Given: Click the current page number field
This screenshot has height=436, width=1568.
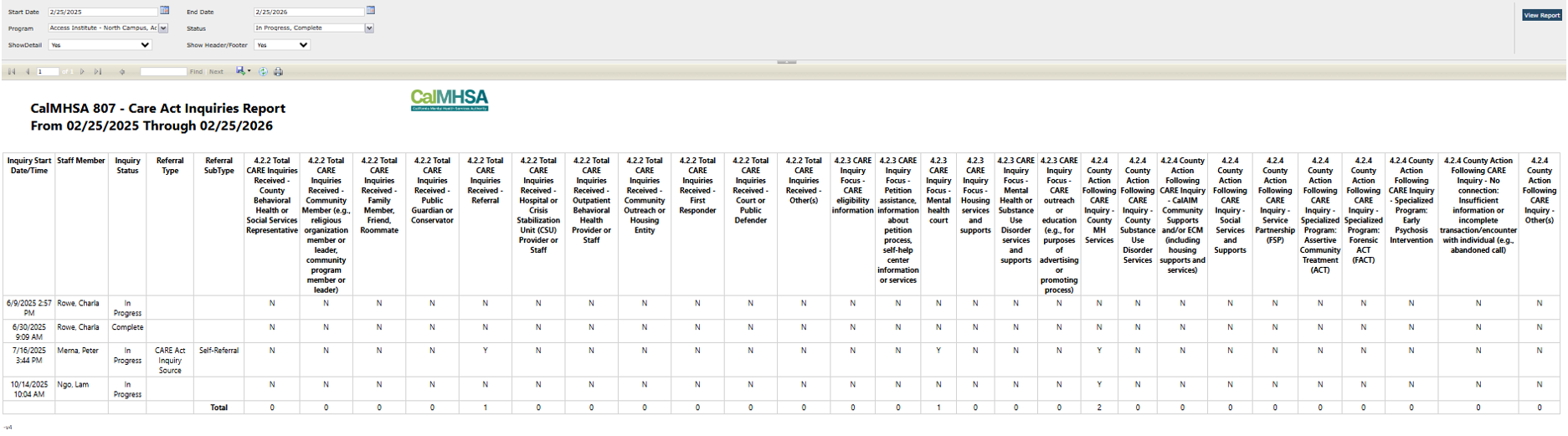Looking at the screenshot, I should click(48, 72).
